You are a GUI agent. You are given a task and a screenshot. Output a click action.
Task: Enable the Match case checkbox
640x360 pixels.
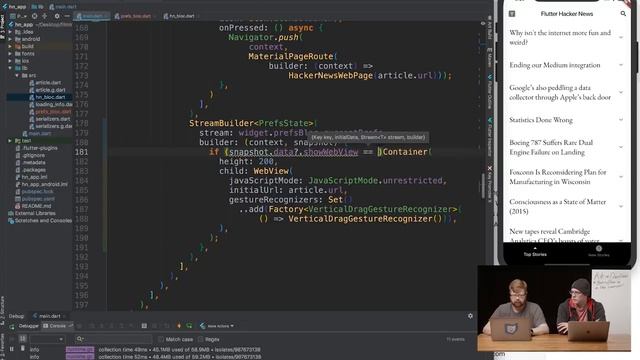pyautogui.click(x=161, y=339)
